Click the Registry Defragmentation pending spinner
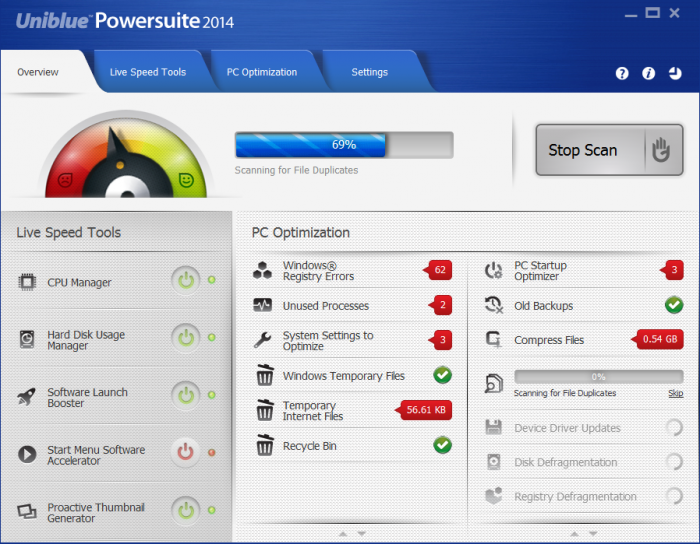 674,496
